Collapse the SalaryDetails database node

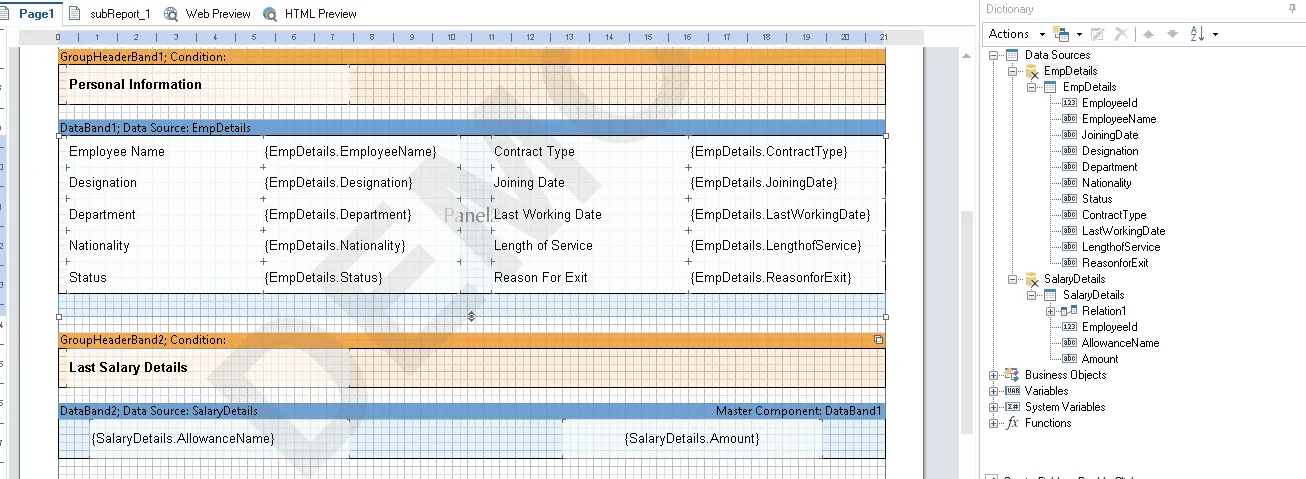pos(1012,279)
